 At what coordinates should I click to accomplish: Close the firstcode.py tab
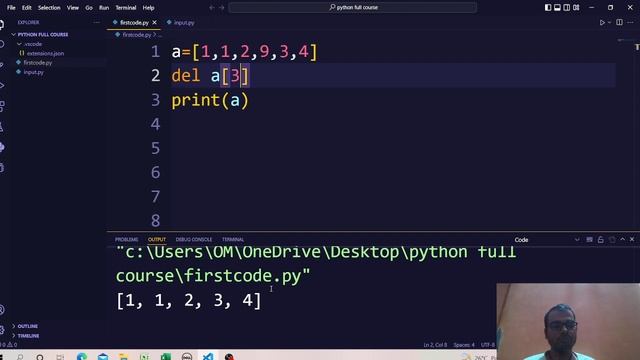(x=155, y=23)
